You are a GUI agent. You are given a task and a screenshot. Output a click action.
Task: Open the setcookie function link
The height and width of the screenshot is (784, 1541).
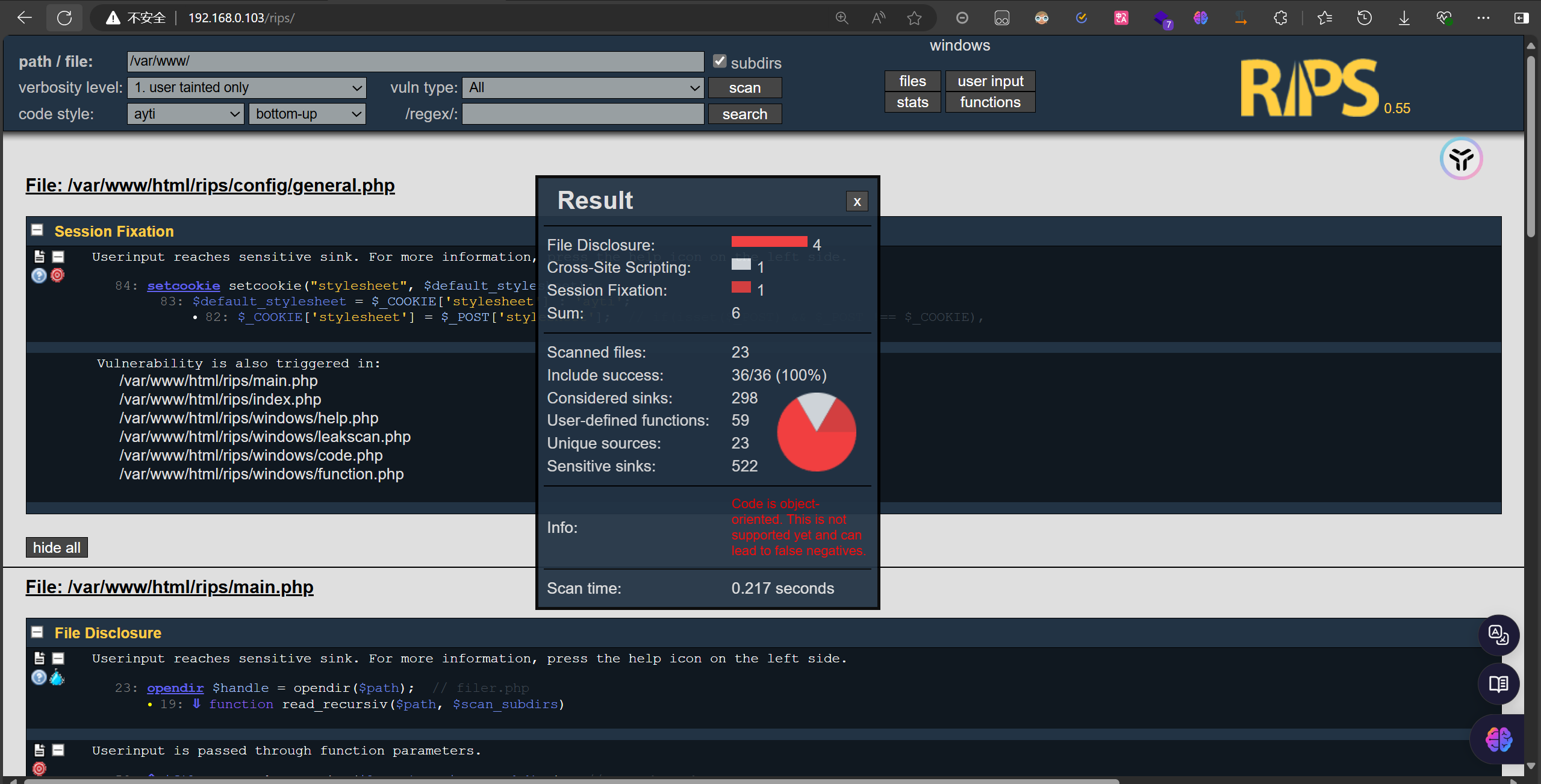coord(184,286)
